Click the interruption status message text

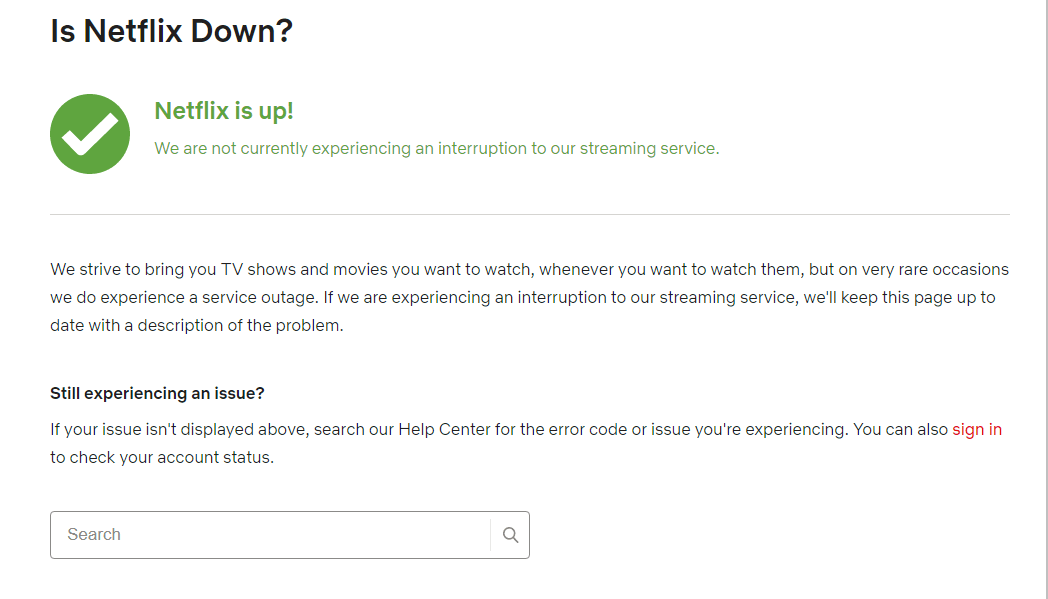pyautogui.click(x=436, y=147)
